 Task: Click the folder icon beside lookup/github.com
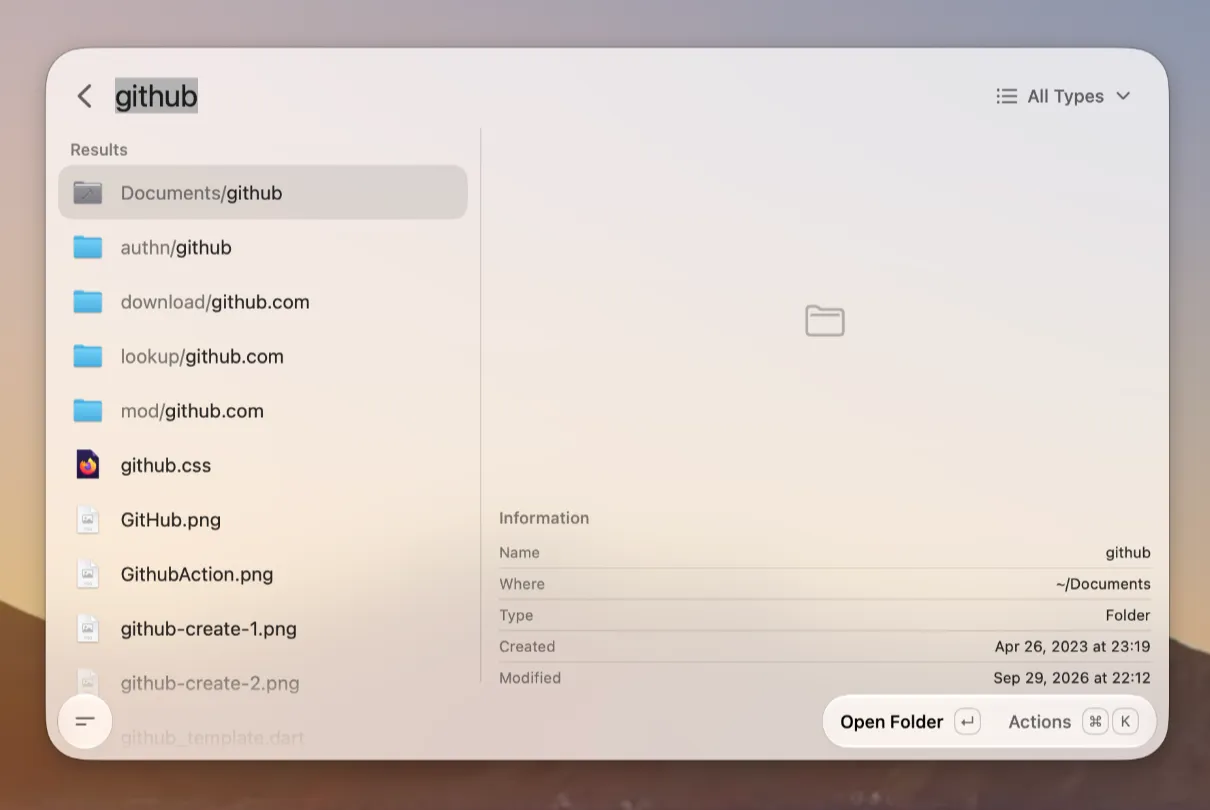coord(88,356)
